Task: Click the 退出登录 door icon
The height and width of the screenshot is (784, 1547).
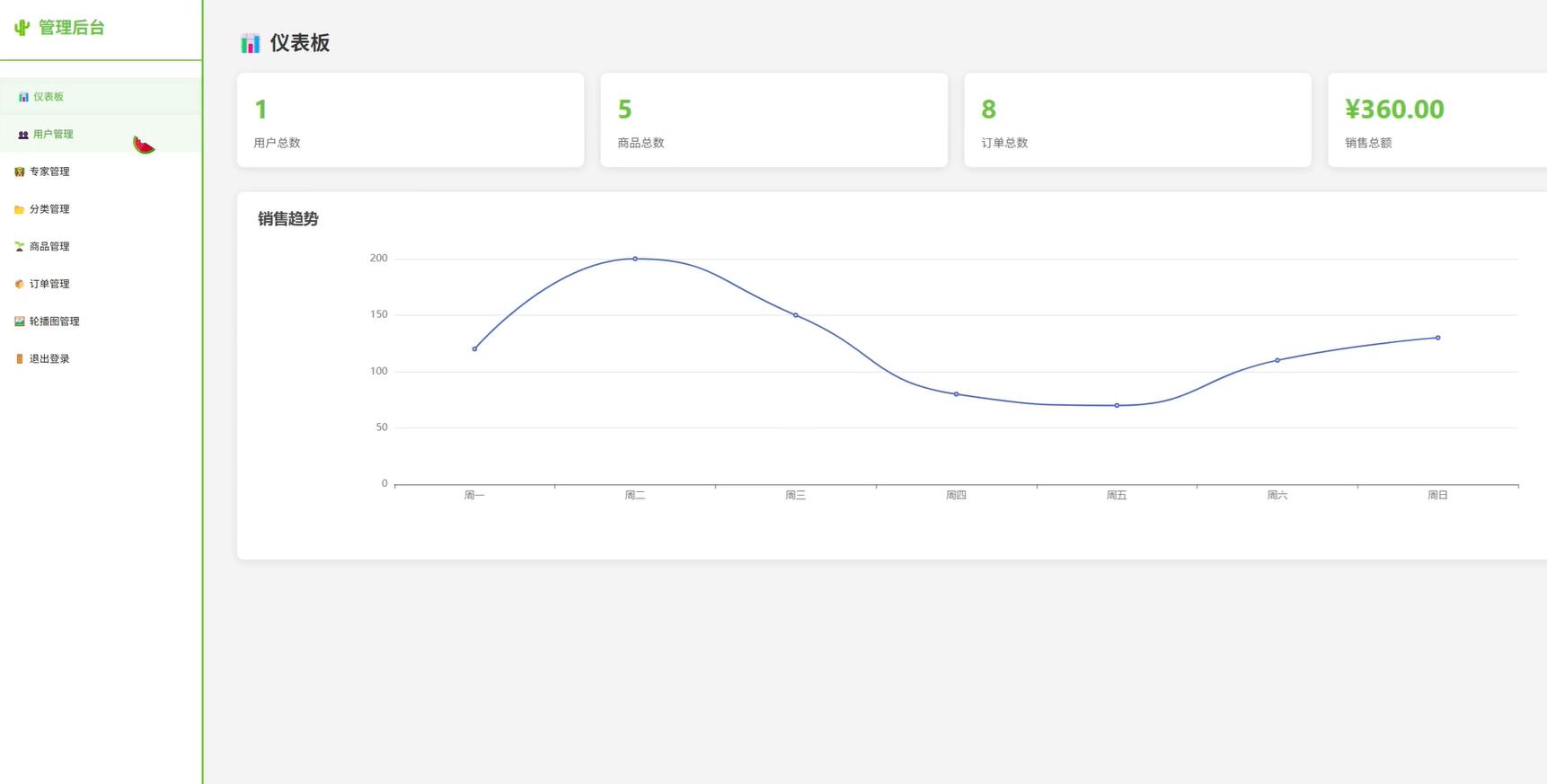Action: click(x=20, y=359)
